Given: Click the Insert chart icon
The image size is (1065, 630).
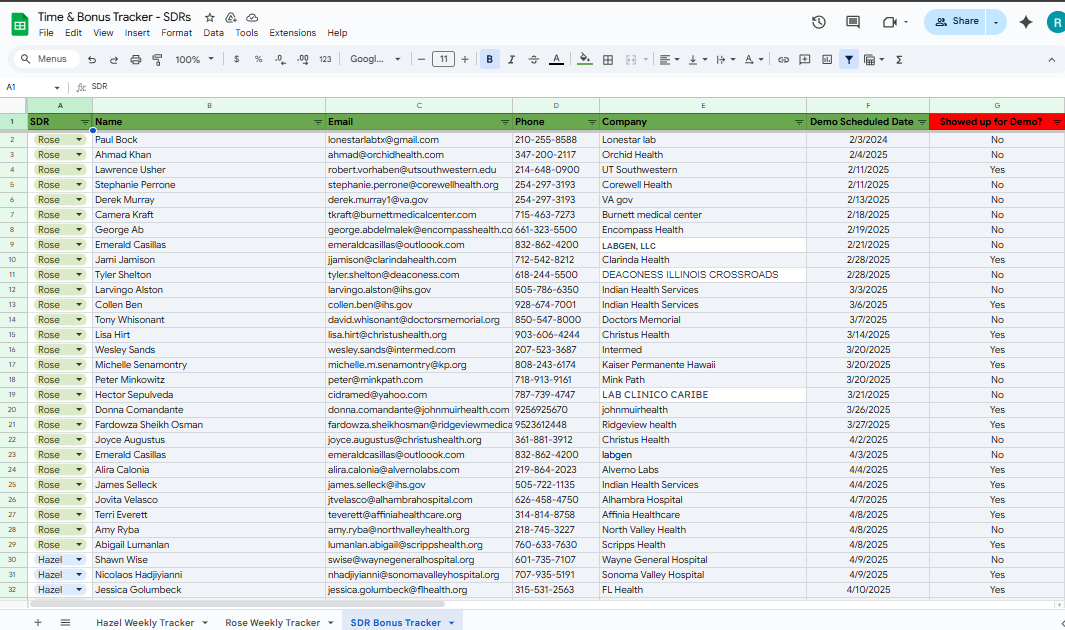Looking at the screenshot, I should pos(827,60).
